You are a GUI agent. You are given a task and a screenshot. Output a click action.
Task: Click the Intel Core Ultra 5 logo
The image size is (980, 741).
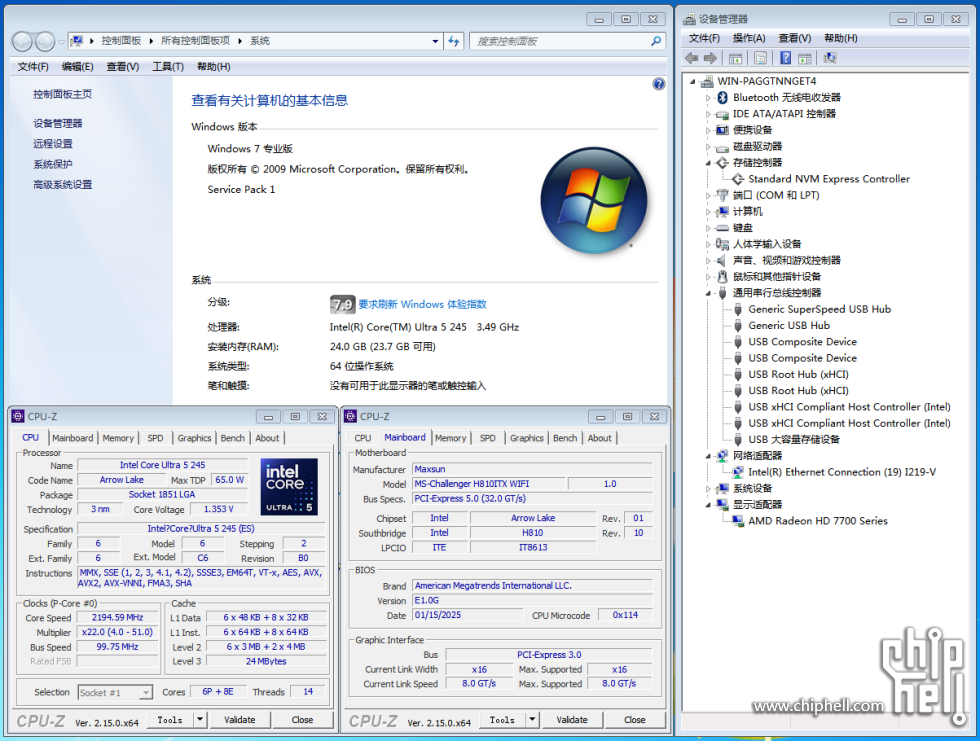point(289,487)
